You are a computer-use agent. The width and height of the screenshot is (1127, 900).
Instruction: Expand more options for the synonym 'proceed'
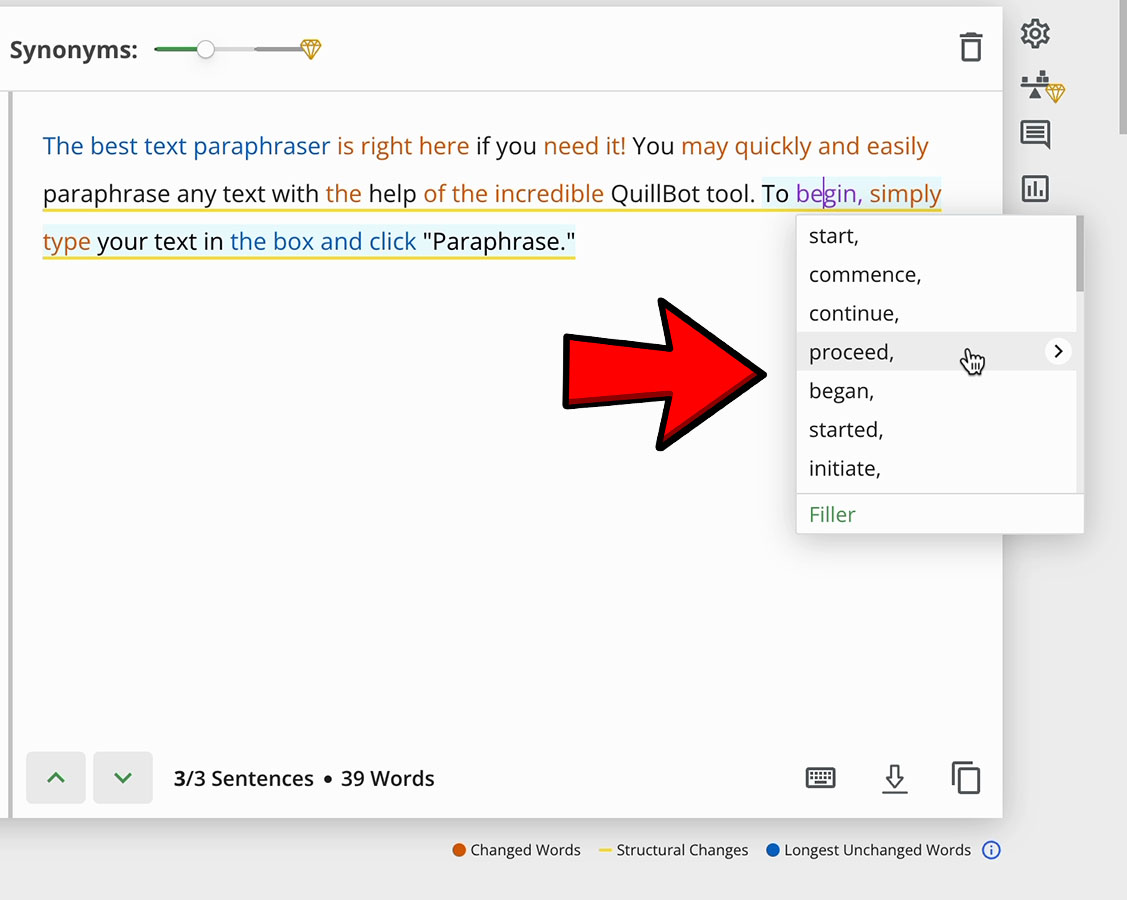[x=1057, y=351]
